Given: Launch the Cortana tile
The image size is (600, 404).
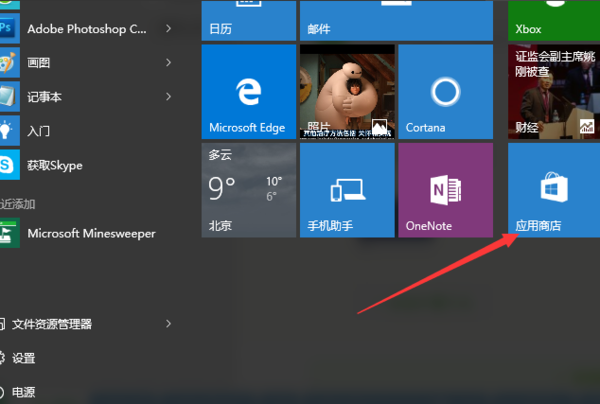Looking at the screenshot, I should pyautogui.click(x=444, y=92).
